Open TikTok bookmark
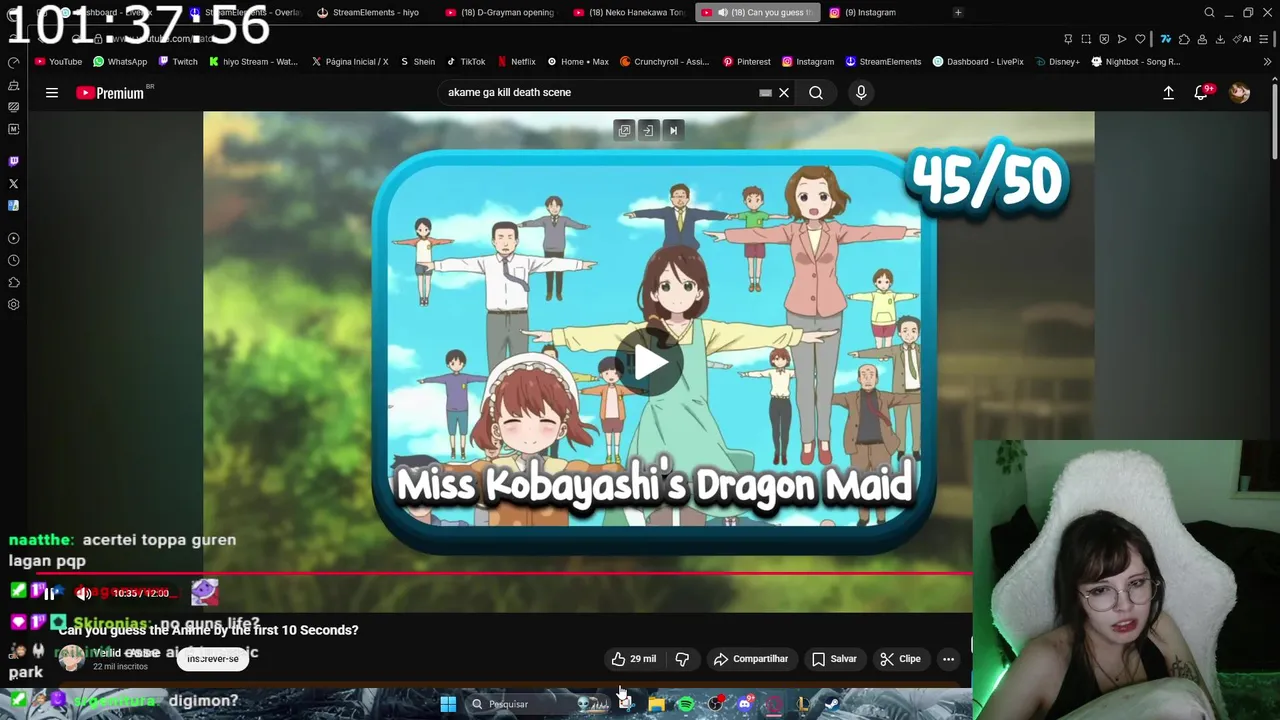Viewport: 1280px width, 720px height. [x=466, y=62]
